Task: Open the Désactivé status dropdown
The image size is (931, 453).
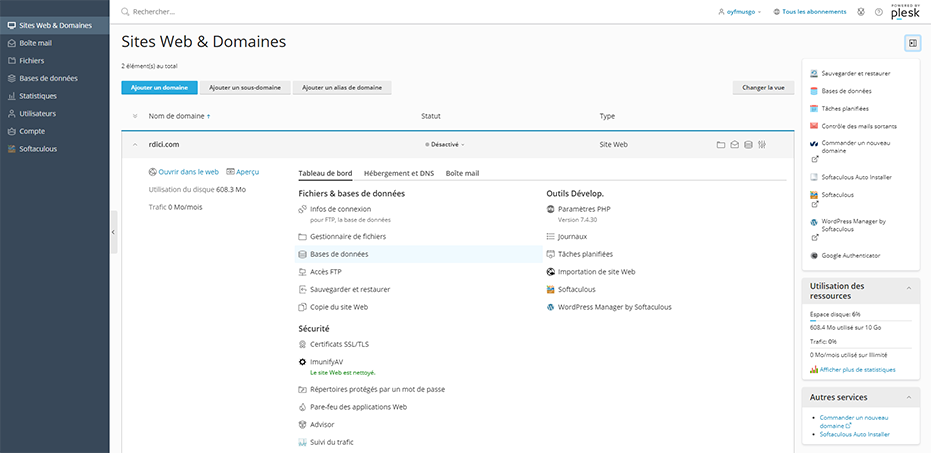Action: click(444, 145)
